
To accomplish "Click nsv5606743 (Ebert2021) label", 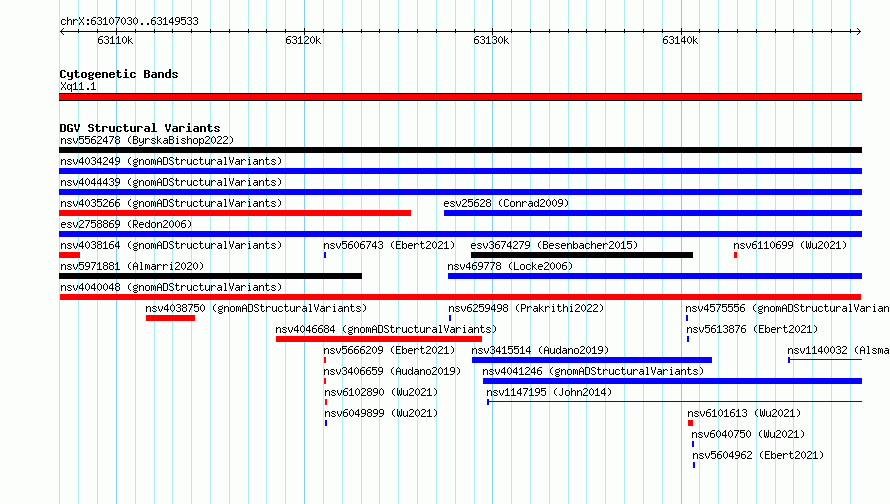I will 389,245.
